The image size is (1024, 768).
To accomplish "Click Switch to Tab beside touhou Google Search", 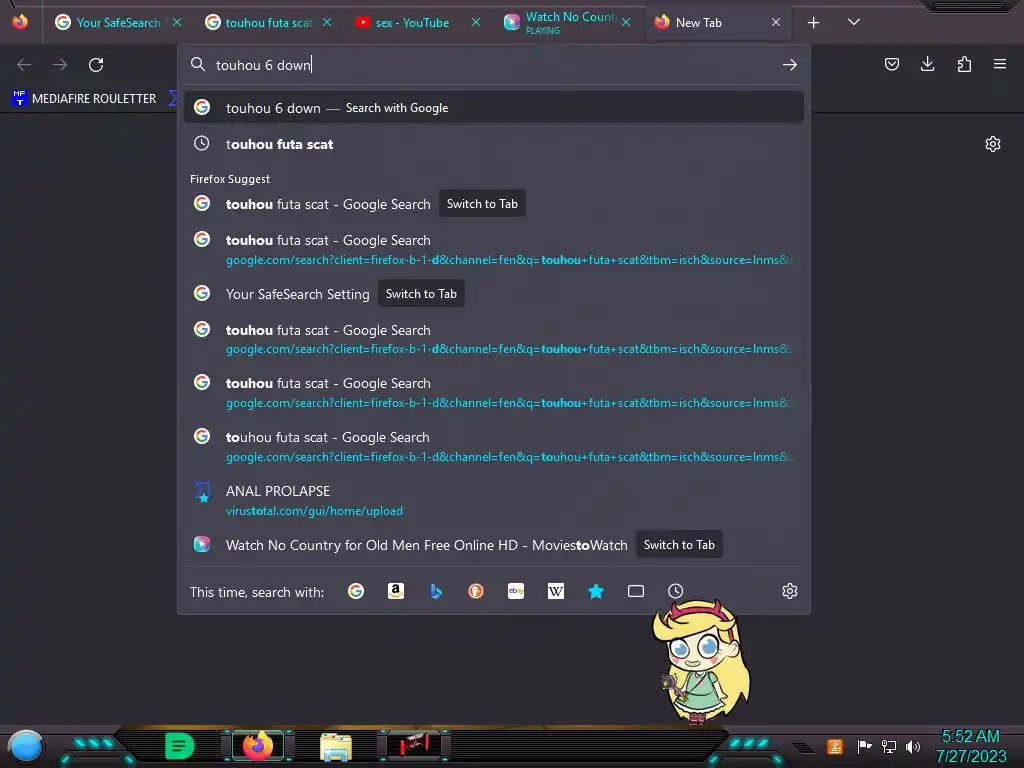I will click(482, 204).
